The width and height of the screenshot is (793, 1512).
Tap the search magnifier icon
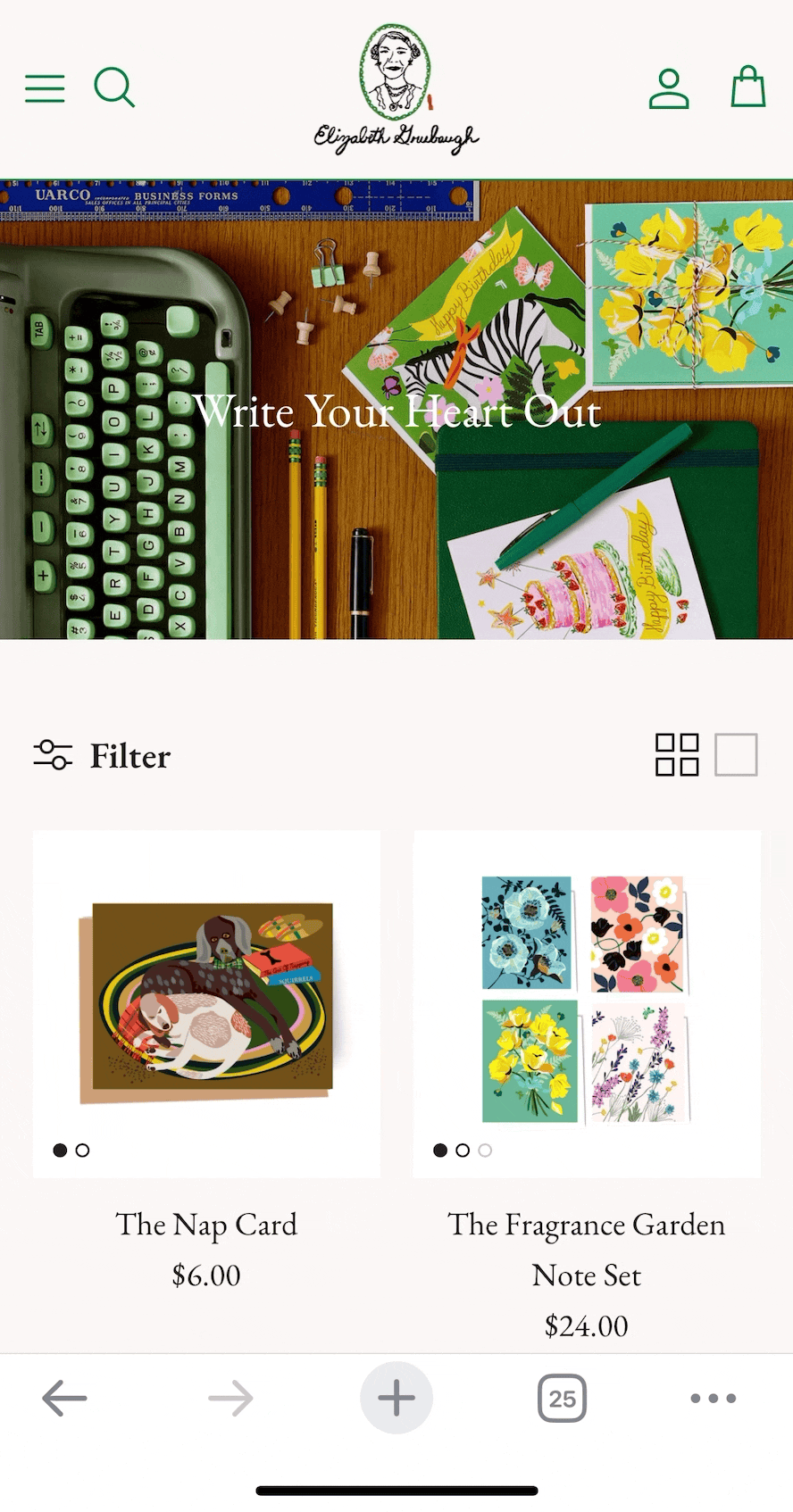(x=114, y=87)
